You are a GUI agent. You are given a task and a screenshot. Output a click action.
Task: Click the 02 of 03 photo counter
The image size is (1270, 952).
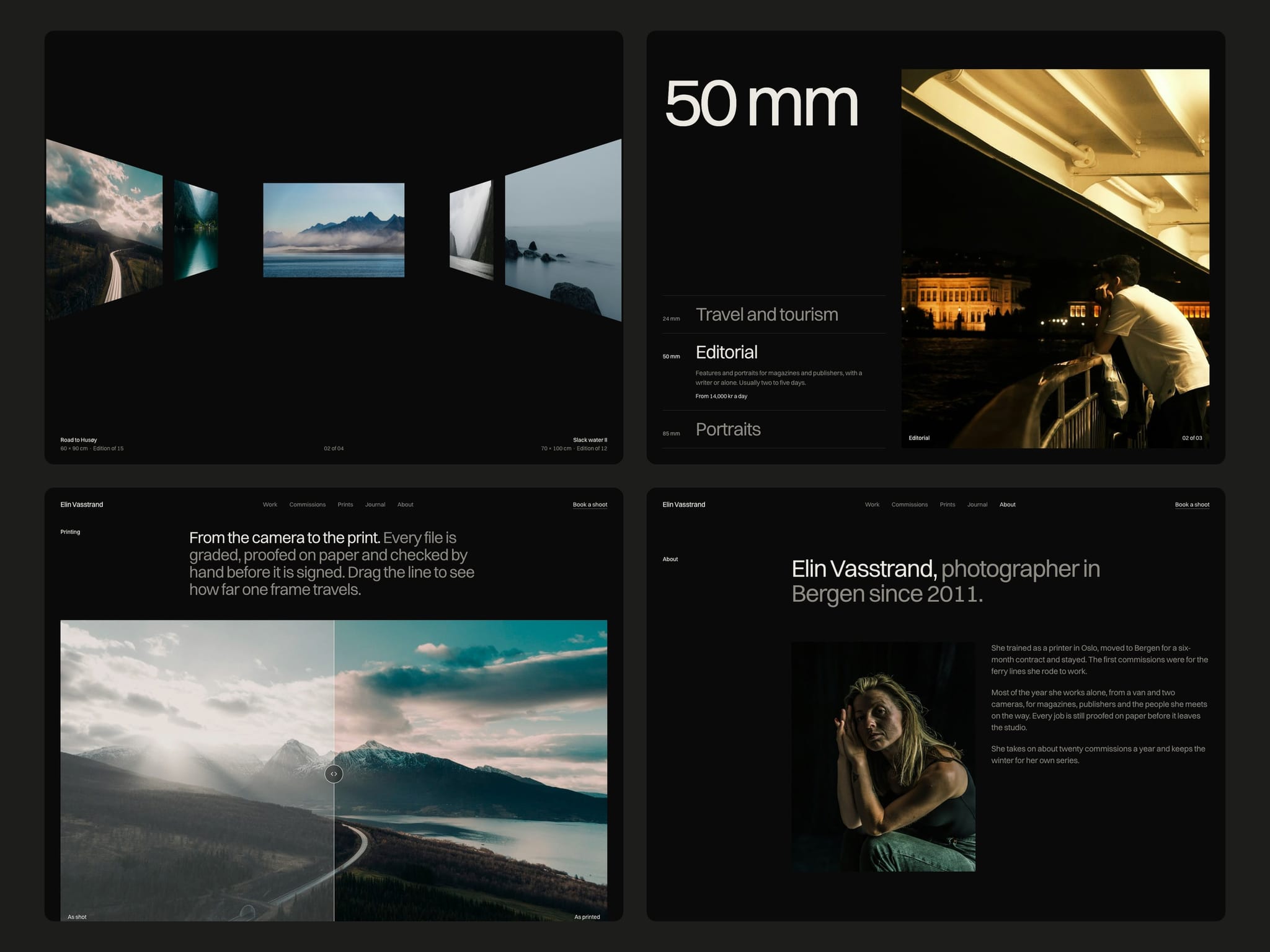tap(1192, 438)
